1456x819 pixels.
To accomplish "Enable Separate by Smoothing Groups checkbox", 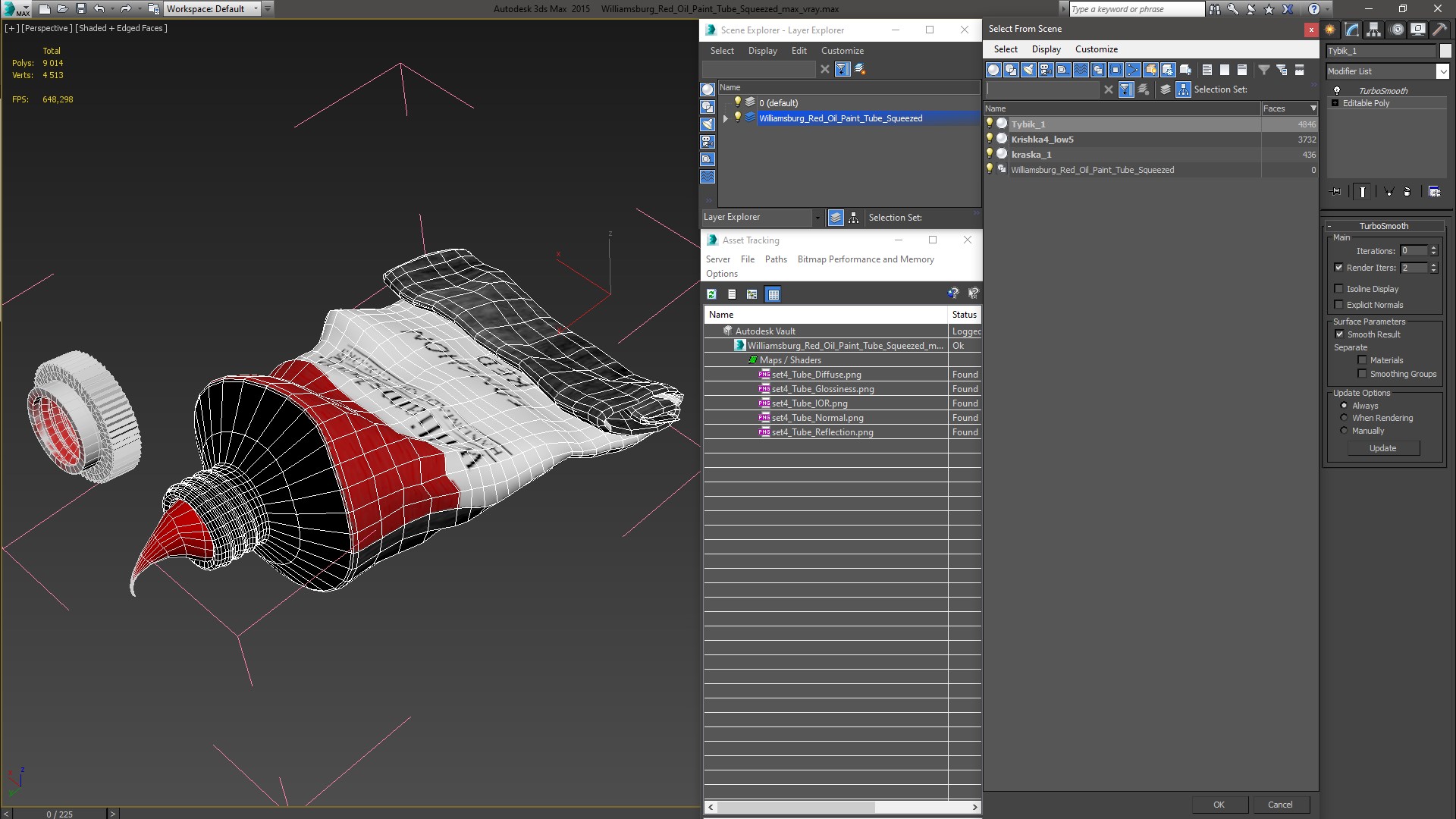I will tap(1362, 374).
